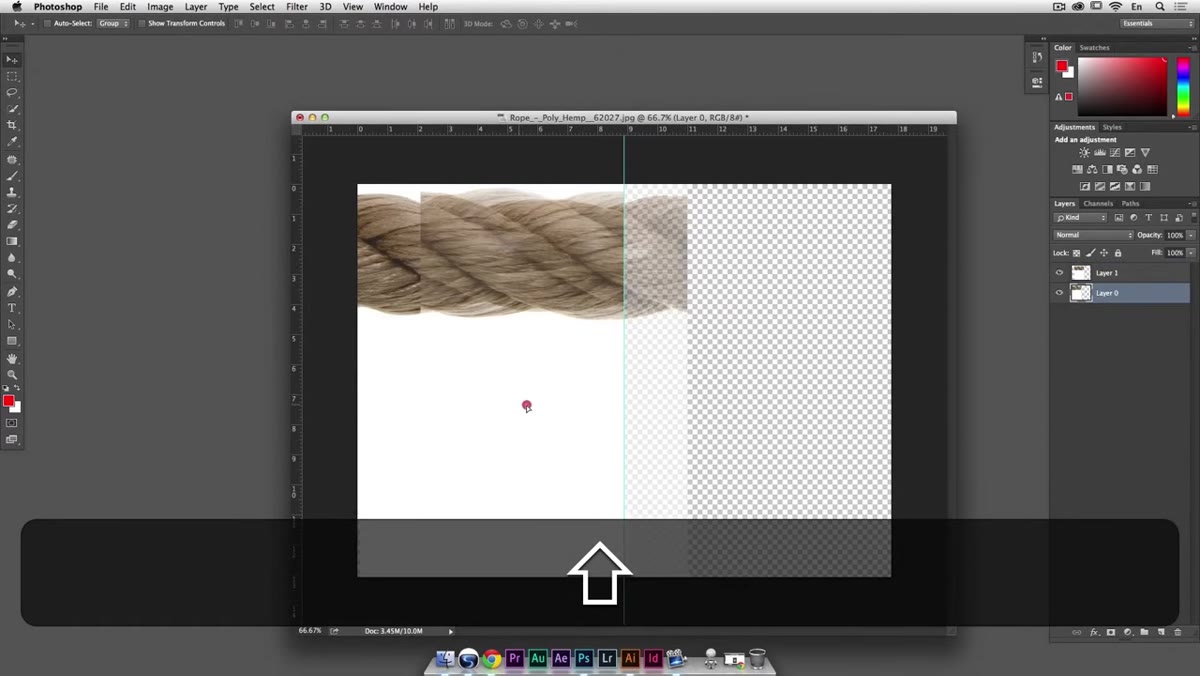The image size is (1200, 676).
Task: Open the Select menu
Action: click(262, 7)
